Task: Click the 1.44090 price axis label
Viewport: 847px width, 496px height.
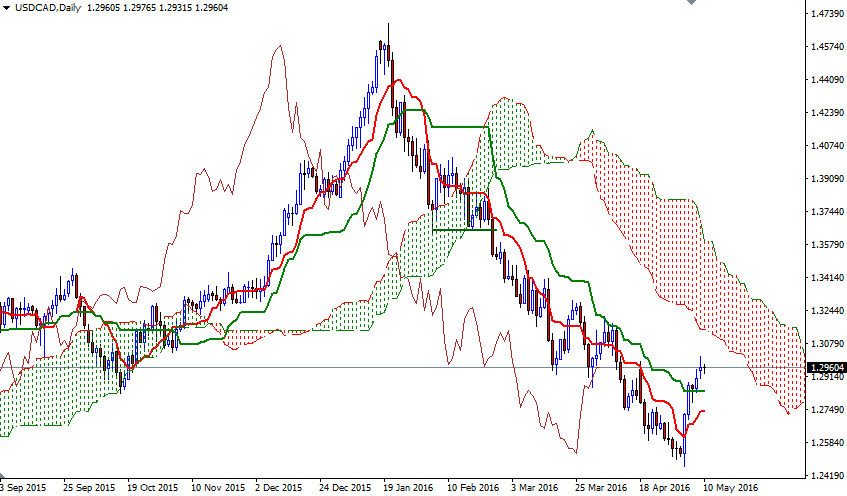Action: (827, 80)
